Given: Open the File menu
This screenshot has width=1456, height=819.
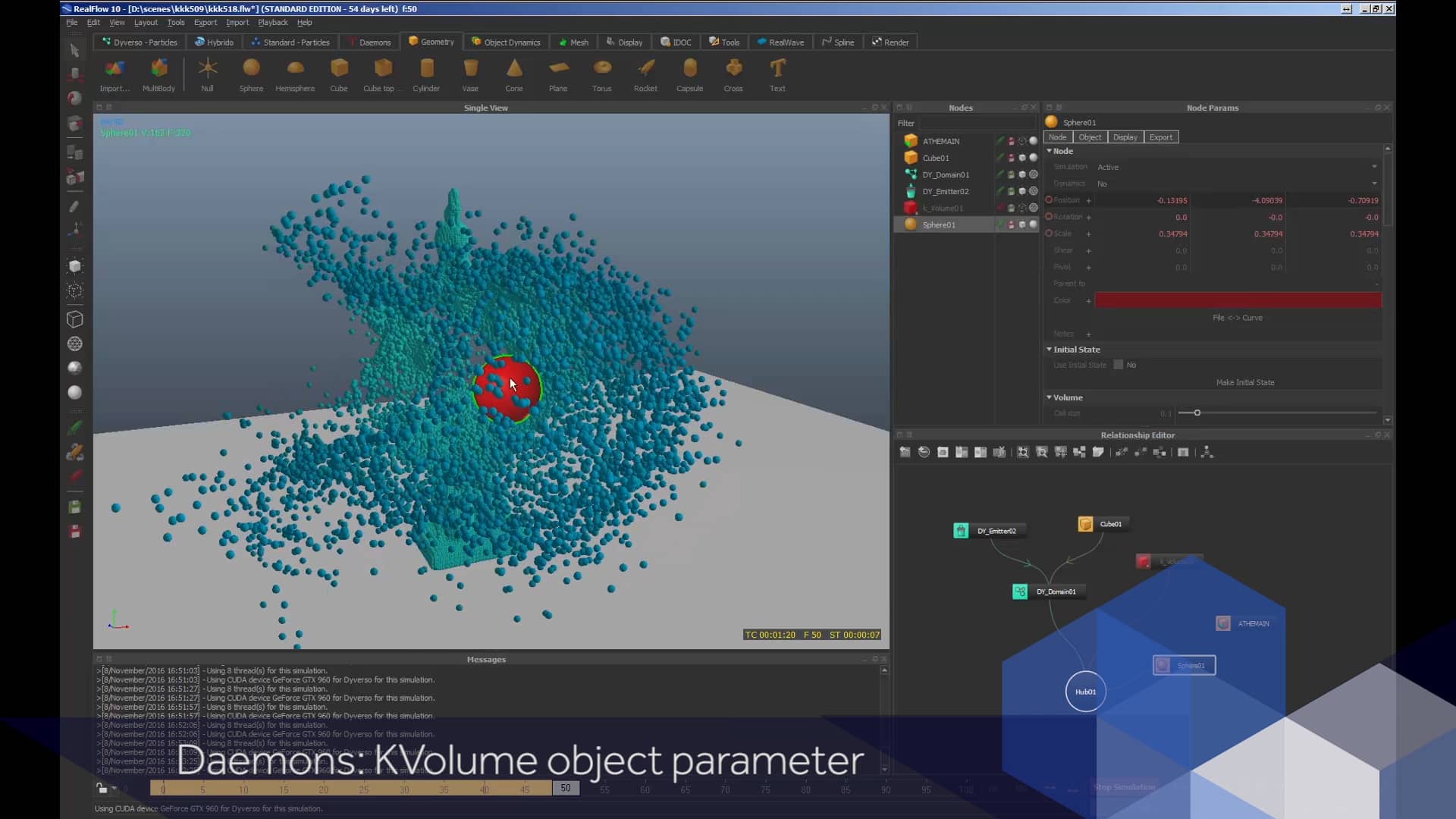Looking at the screenshot, I should pyautogui.click(x=72, y=23).
